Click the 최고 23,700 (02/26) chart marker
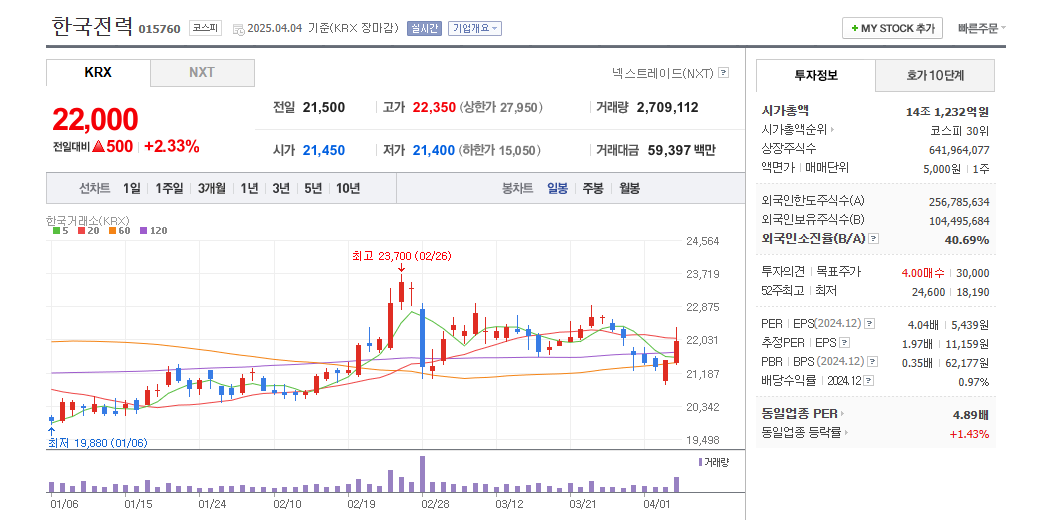 [402, 256]
